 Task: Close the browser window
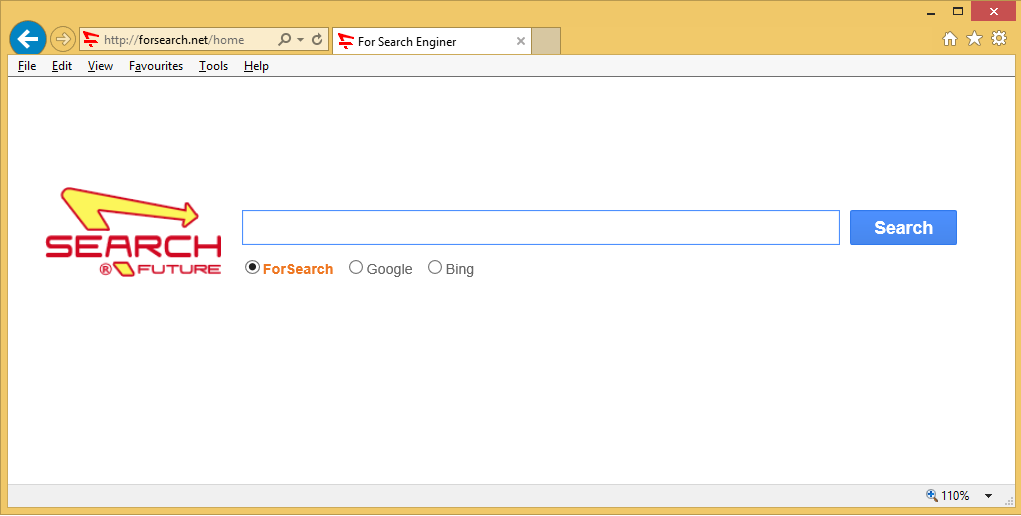click(994, 11)
